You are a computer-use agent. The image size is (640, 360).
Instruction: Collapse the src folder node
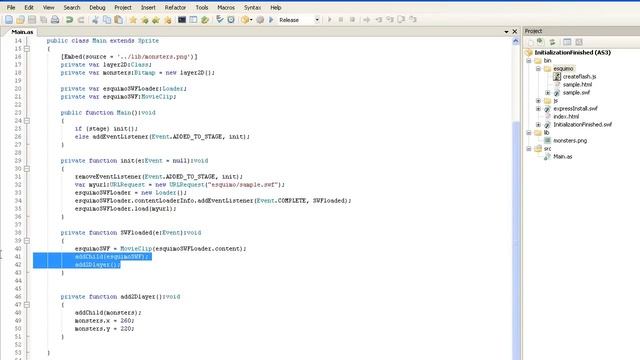pos(529,149)
